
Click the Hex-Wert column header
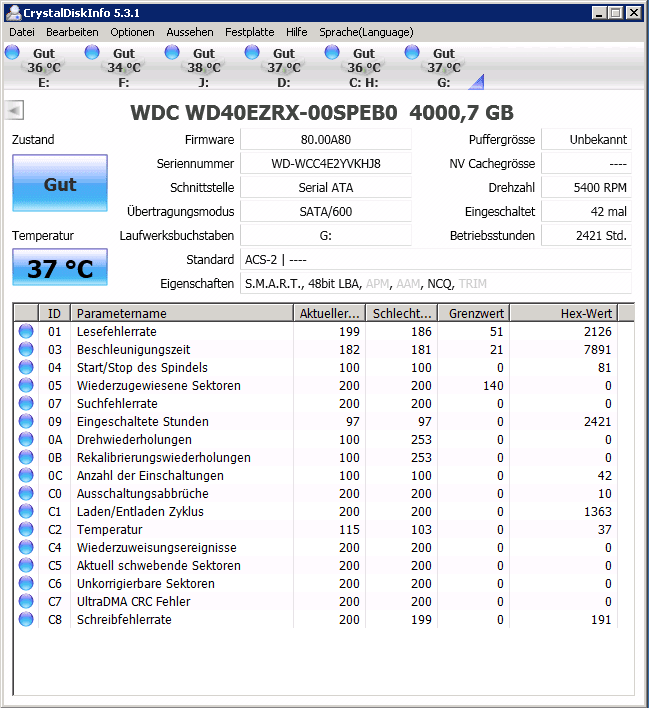[564, 313]
